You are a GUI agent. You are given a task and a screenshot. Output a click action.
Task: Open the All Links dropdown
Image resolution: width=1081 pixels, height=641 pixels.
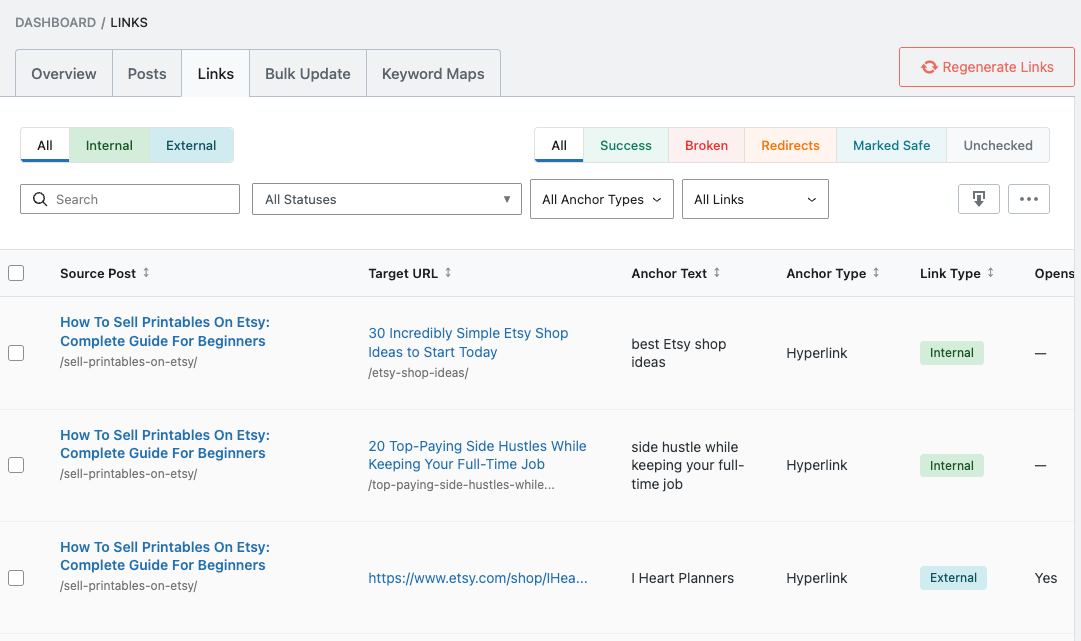pos(755,199)
